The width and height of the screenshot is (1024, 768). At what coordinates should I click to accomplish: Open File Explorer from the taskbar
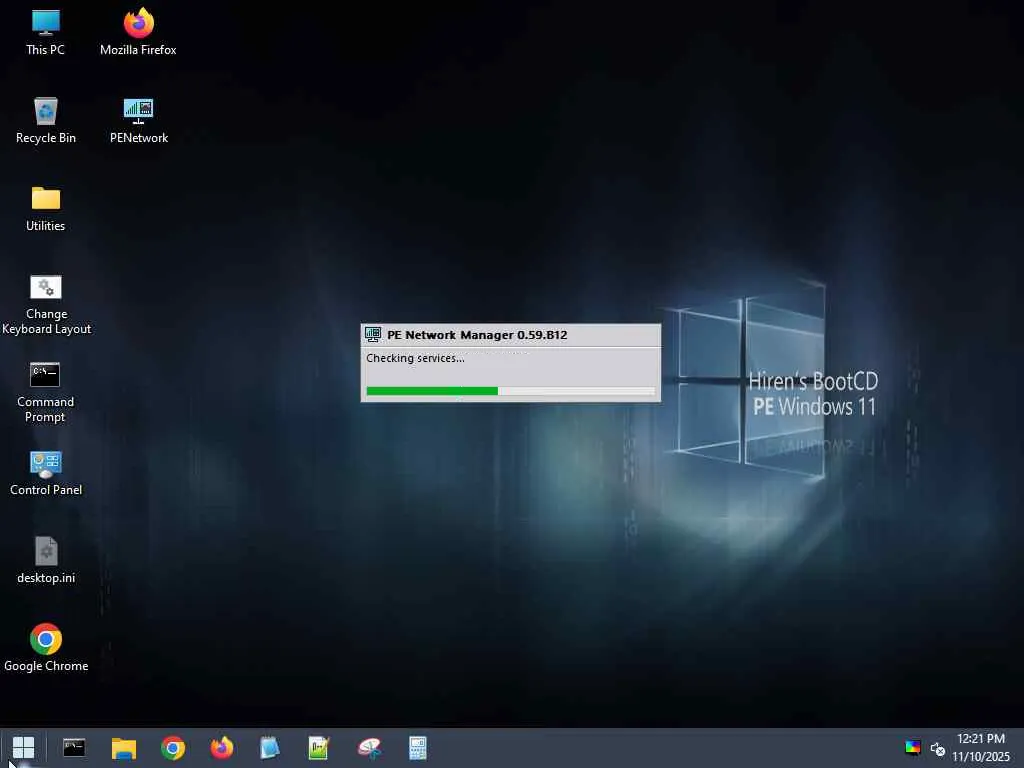123,748
